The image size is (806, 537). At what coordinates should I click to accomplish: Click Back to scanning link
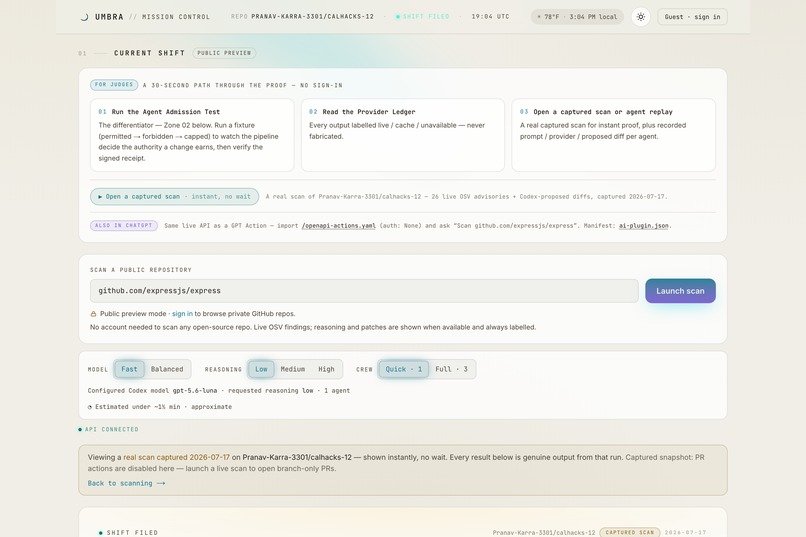tap(126, 484)
